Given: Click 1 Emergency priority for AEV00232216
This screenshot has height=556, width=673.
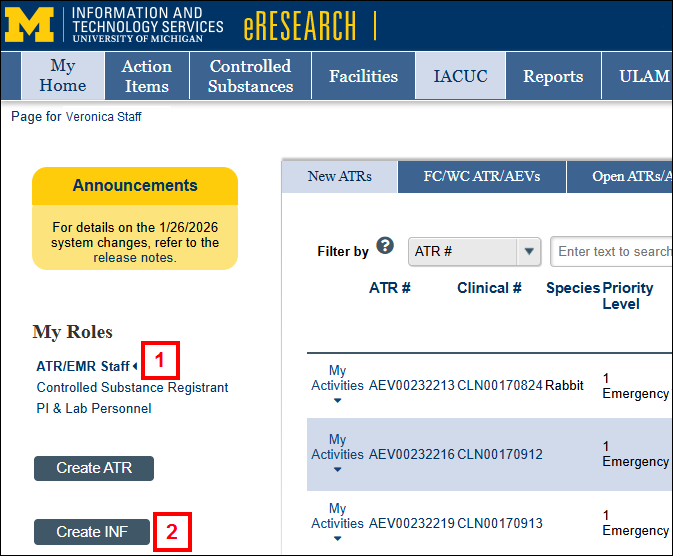Looking at the screenshot, I should coord(635,454).
